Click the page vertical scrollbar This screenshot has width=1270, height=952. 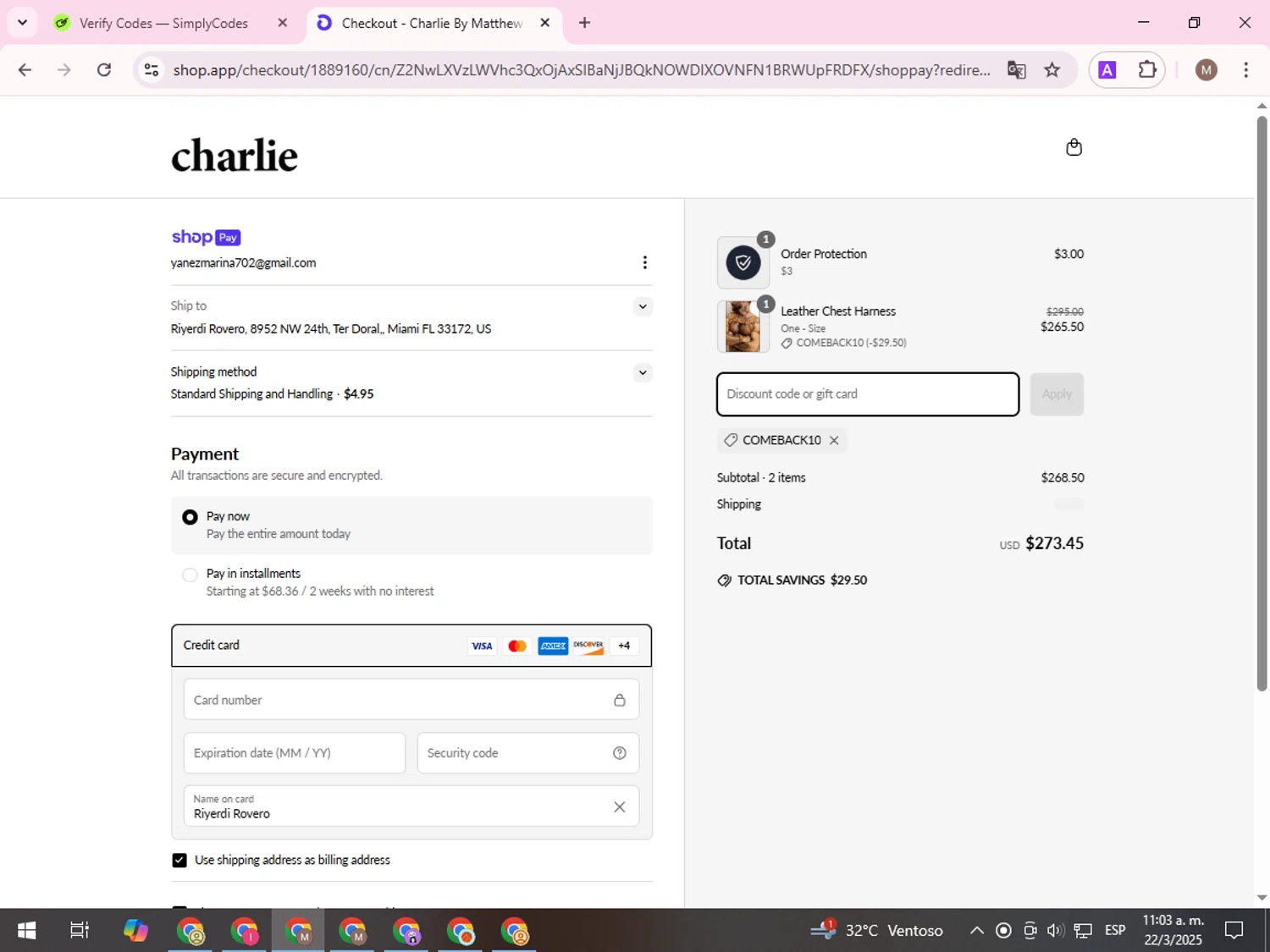click(x=1262, y=404)
